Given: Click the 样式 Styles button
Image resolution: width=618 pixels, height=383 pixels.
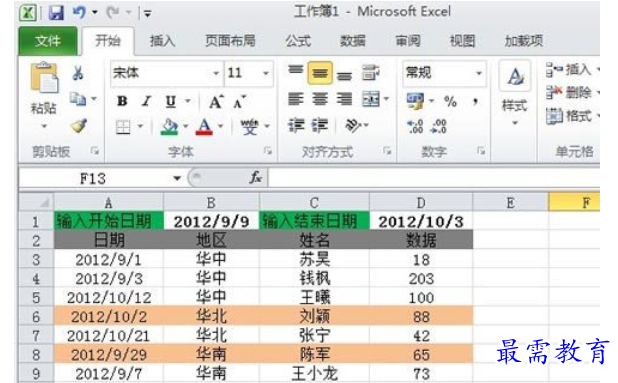Looking at the screenshot, I should [514, 94].
